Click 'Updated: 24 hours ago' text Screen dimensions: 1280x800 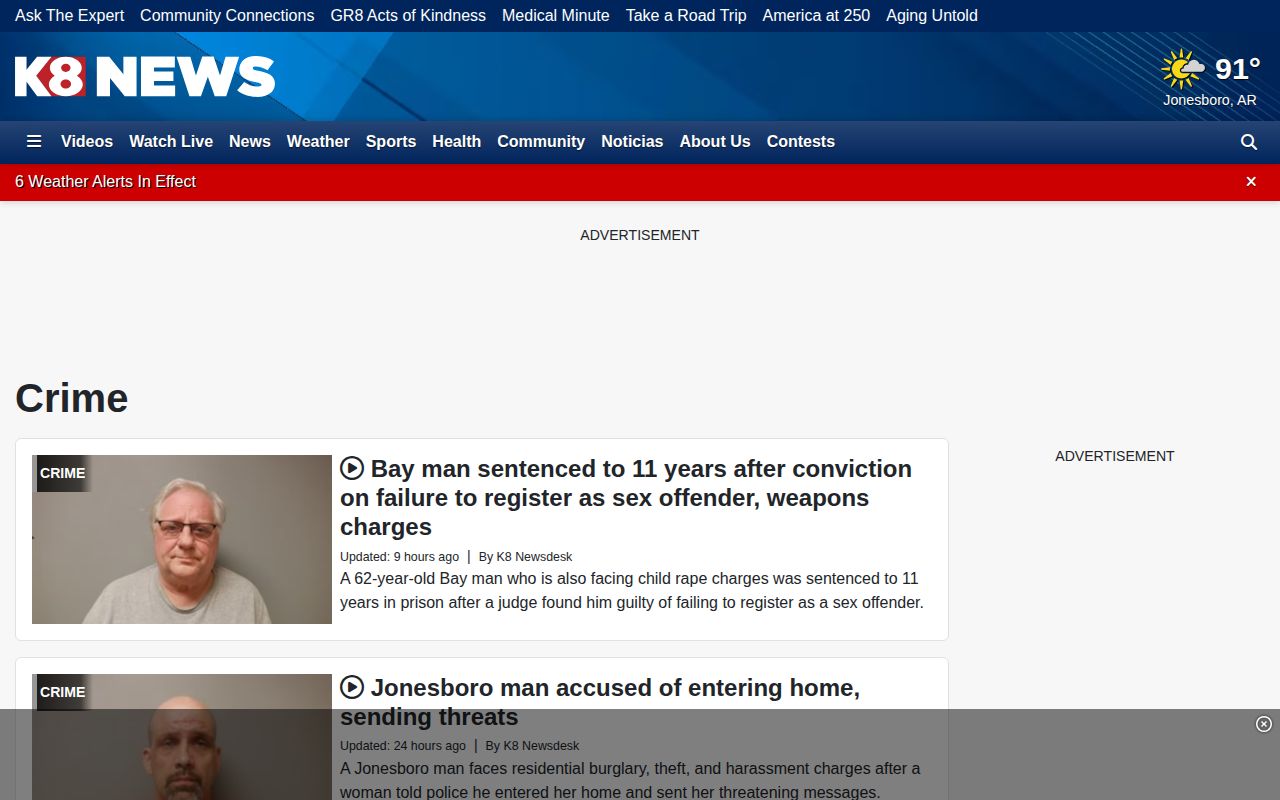(403, 746)
